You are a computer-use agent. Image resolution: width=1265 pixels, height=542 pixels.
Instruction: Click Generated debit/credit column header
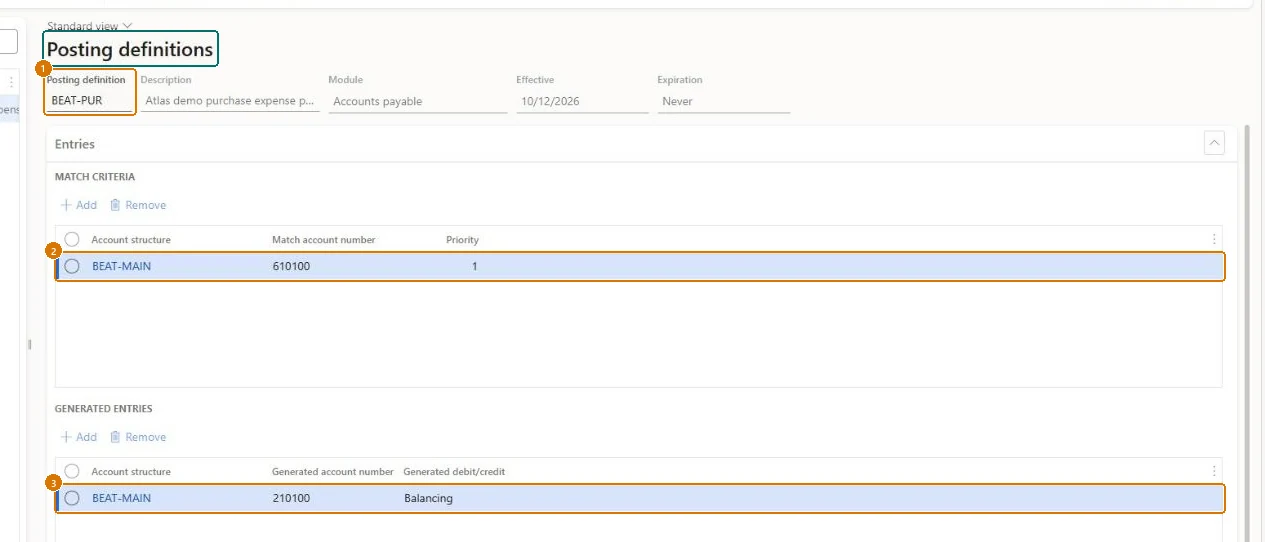(x=454, y=471)
